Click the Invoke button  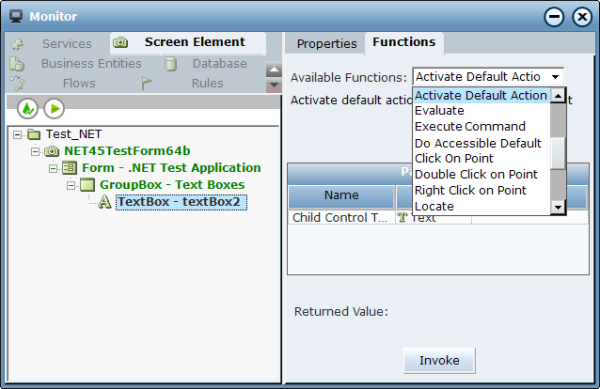click(x=439, y=360)
